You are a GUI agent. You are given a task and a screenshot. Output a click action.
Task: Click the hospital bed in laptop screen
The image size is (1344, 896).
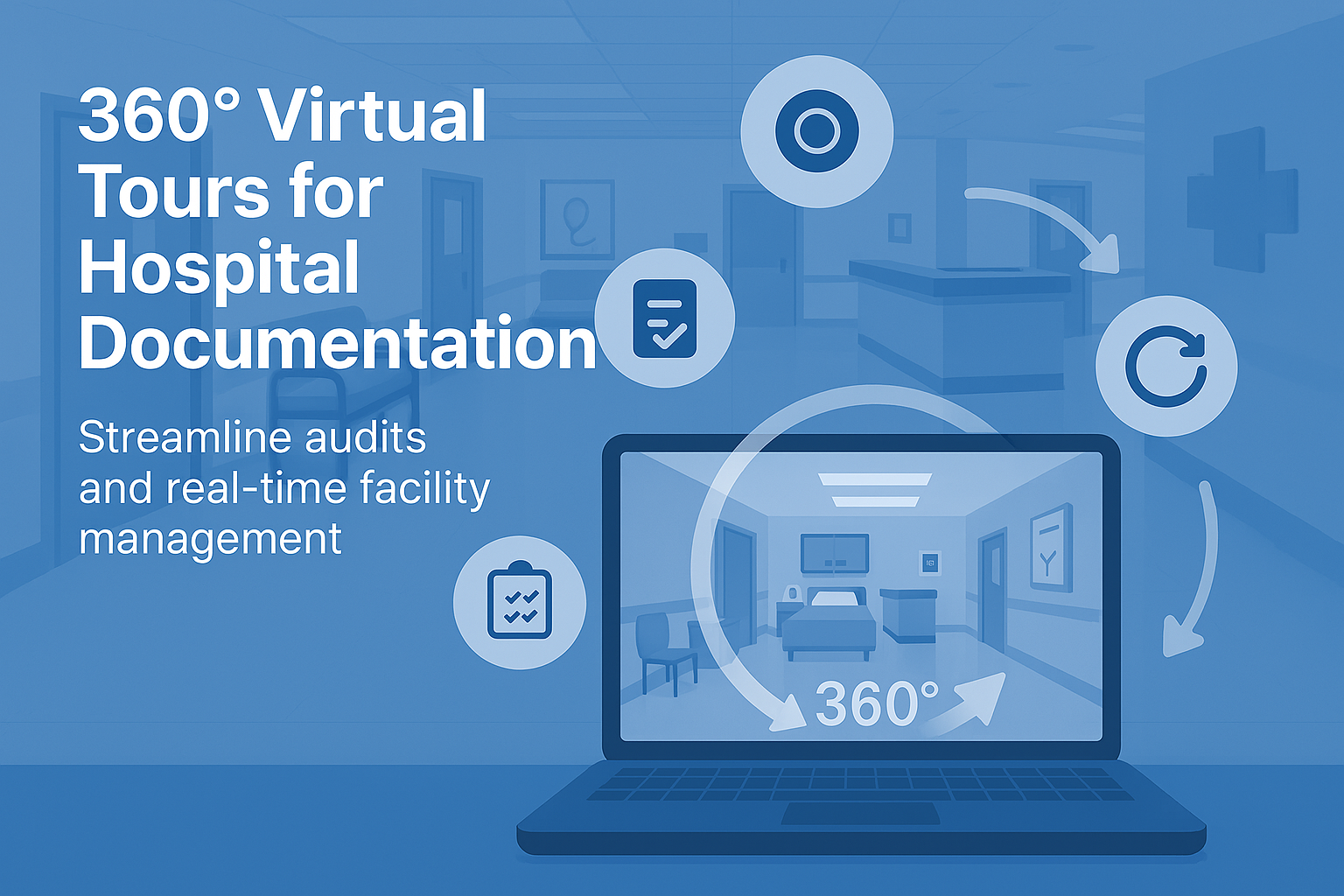point(829,623)
